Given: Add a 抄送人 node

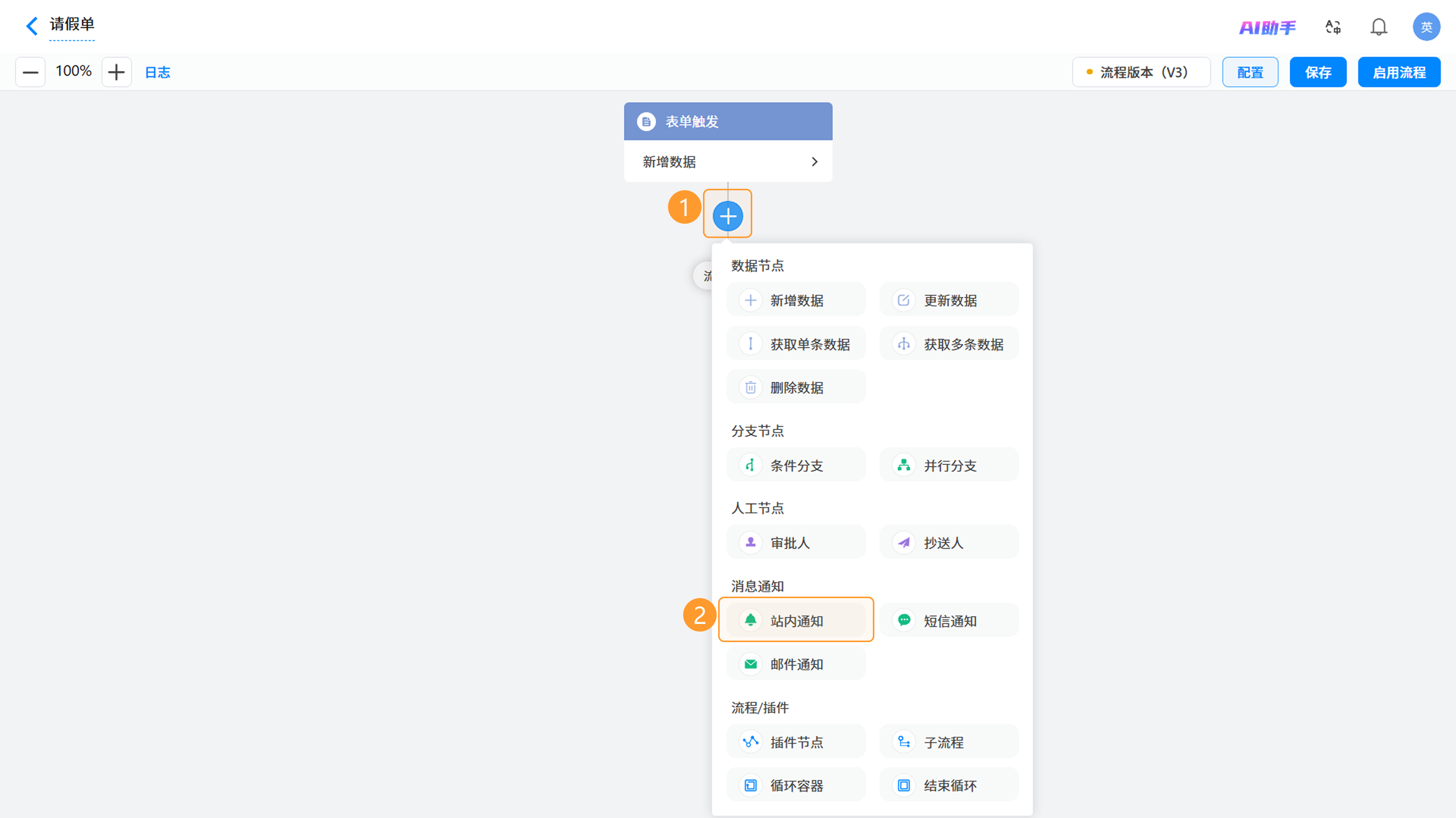Looking at the screenshot, I should (x=949, y=542).
